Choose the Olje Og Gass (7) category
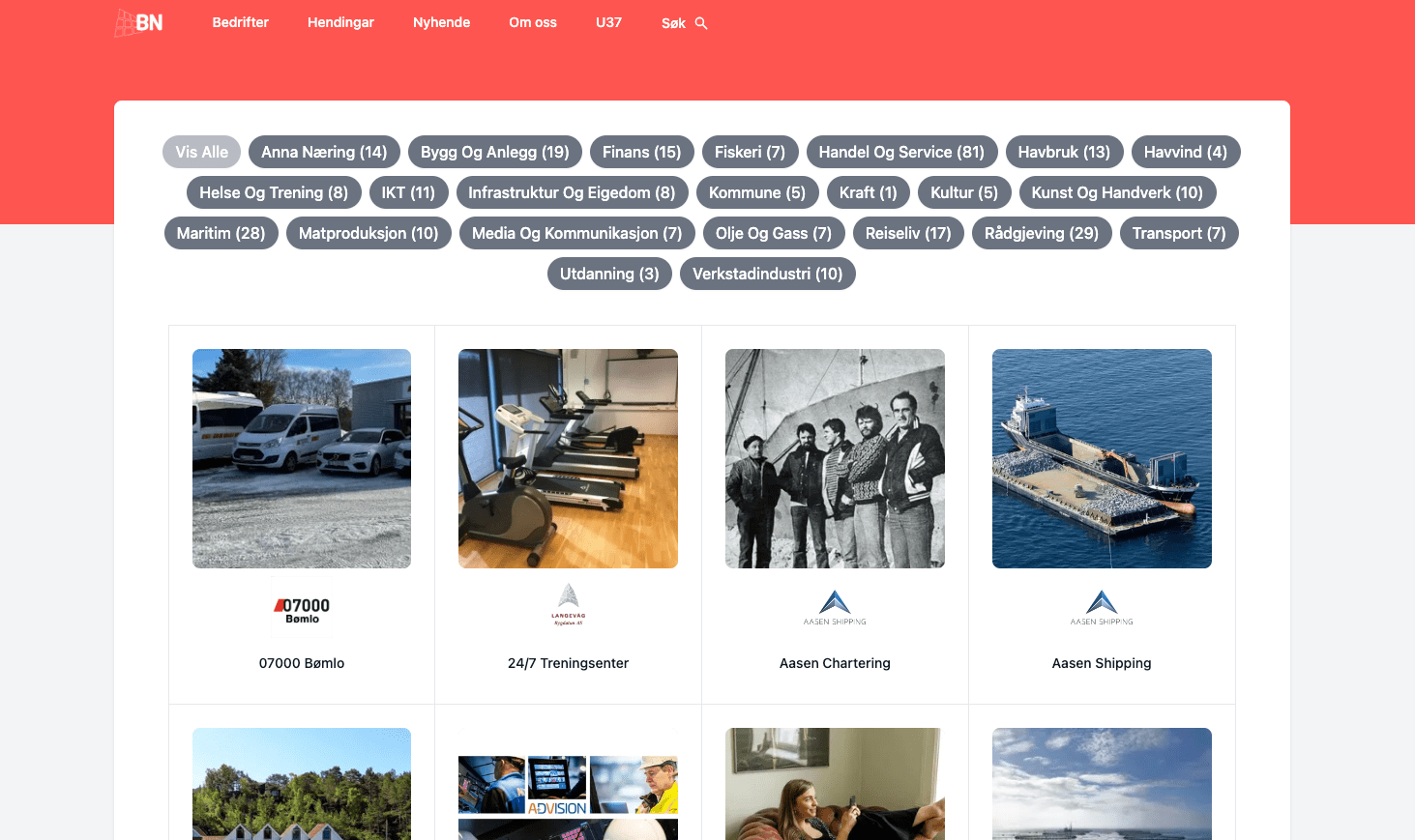 (x=774, y=233)
